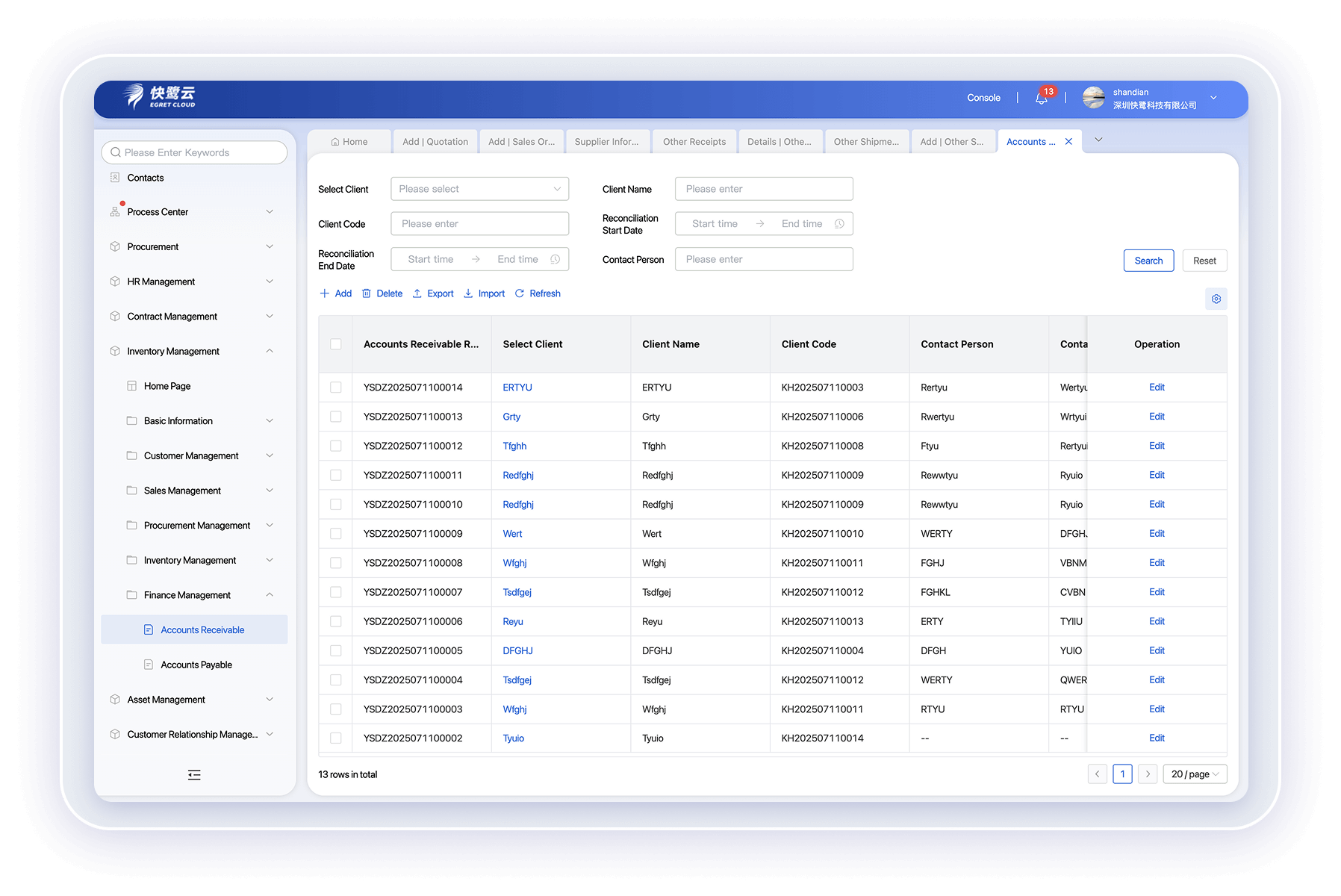1341x896 pixels.
Task: Click the Add plus icon
Action: (x=325, y=293)
